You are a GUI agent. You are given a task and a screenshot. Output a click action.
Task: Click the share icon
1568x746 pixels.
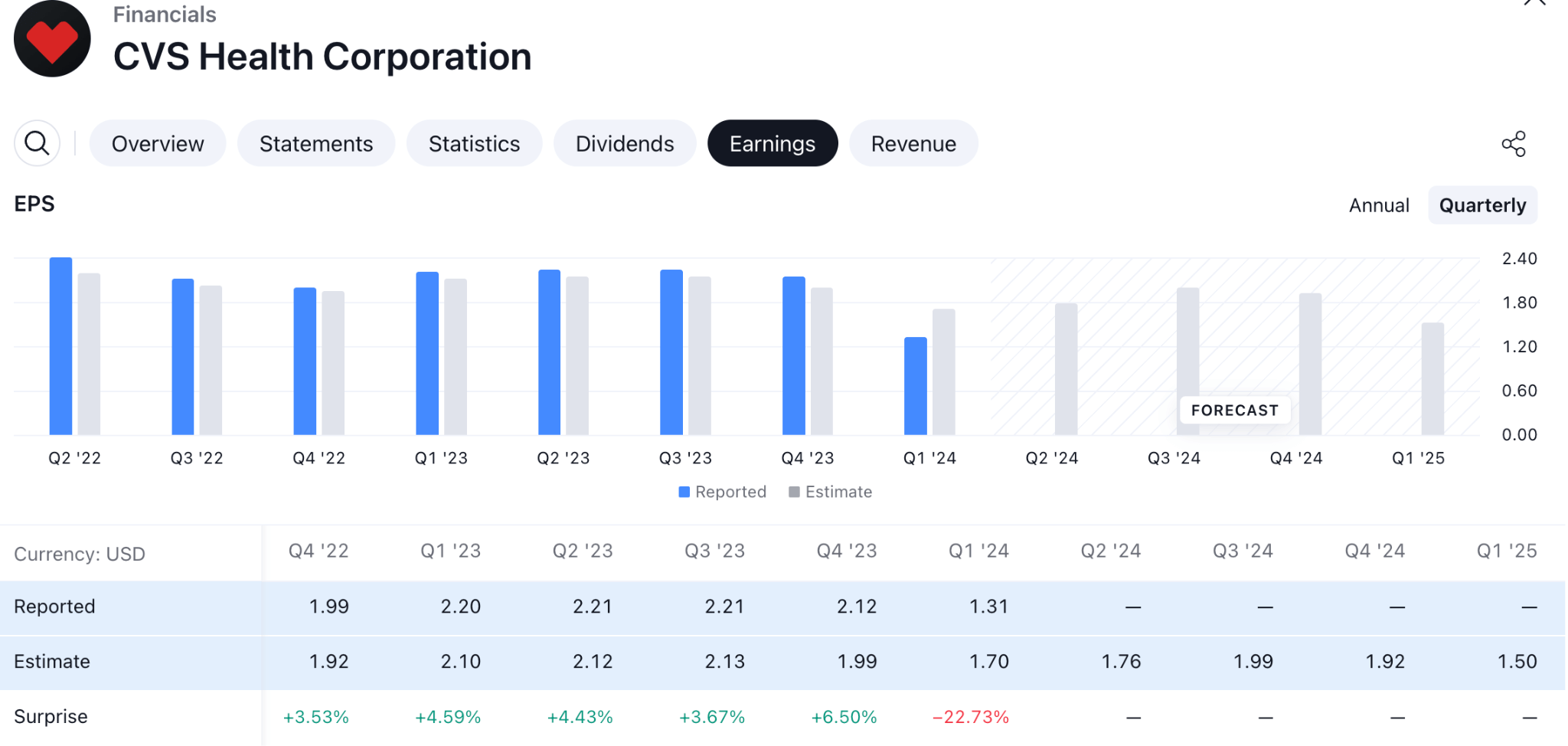click(x=1513, y=144)
